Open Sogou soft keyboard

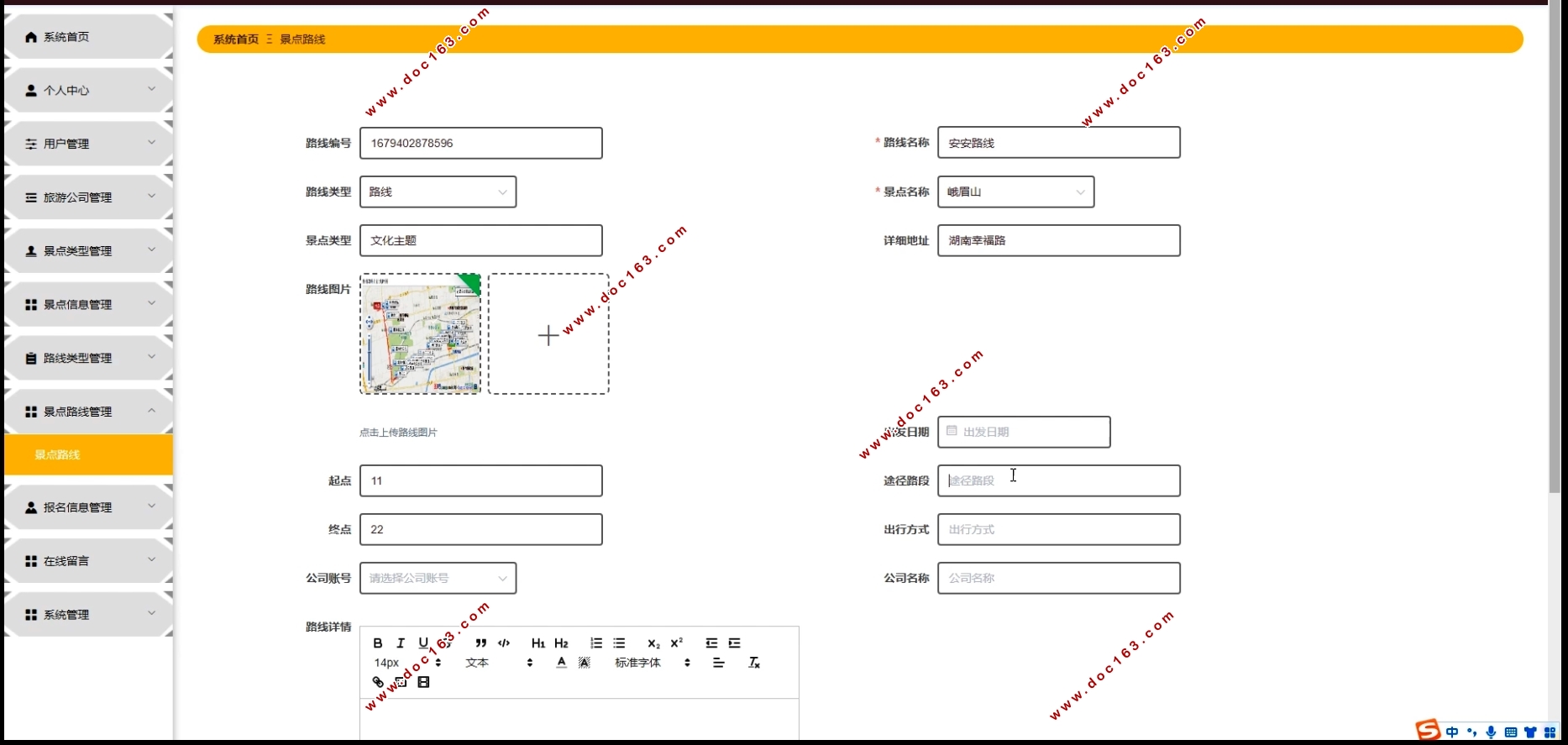(x=1511, y=732)
